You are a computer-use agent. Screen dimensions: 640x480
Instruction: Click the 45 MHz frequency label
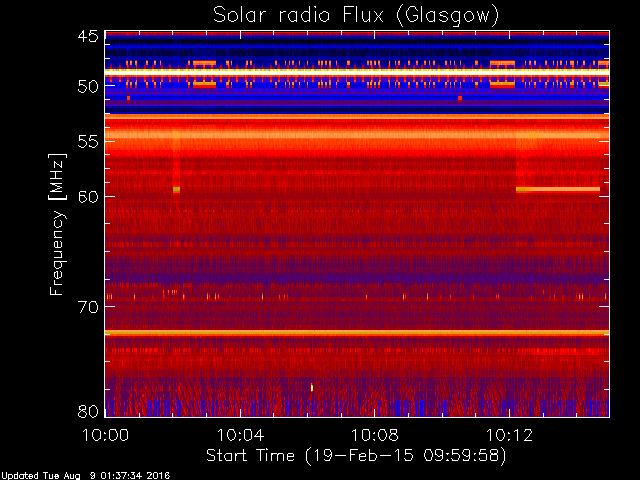point(88,36)
